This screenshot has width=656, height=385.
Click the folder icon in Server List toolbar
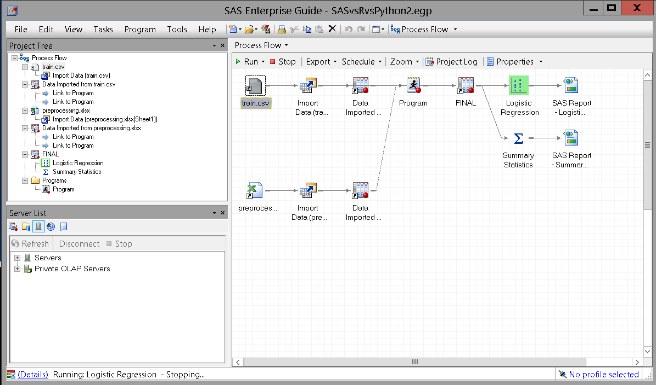26,226
